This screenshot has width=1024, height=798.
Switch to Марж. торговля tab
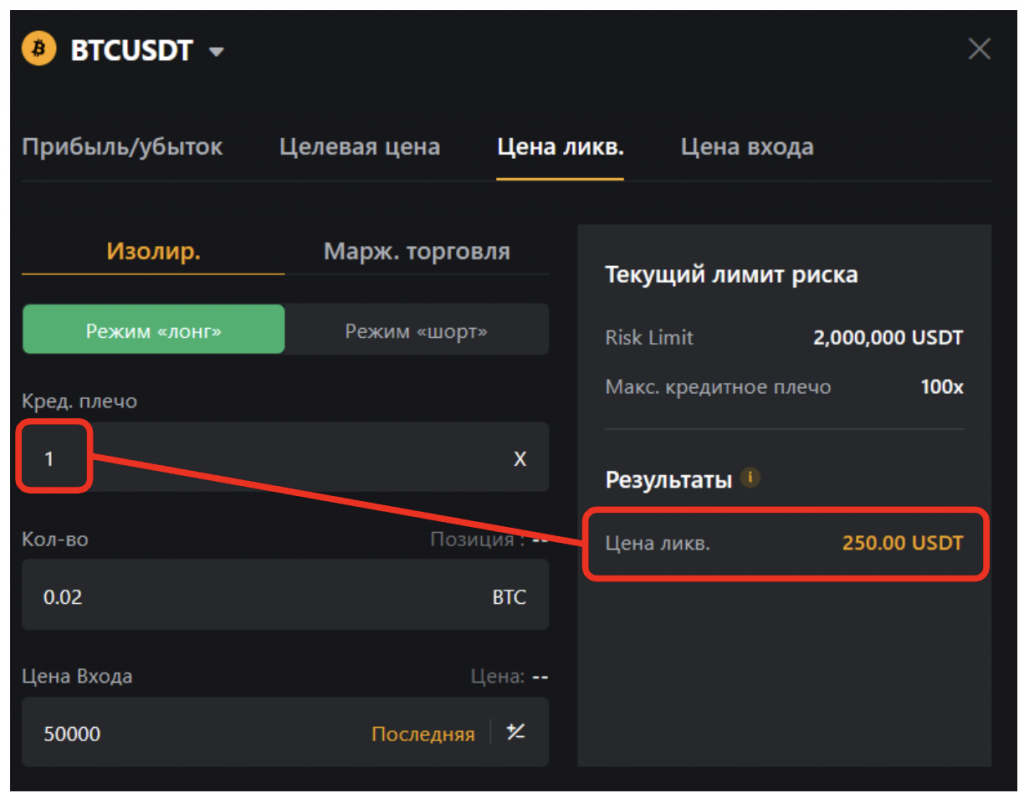tap(417, 251)
